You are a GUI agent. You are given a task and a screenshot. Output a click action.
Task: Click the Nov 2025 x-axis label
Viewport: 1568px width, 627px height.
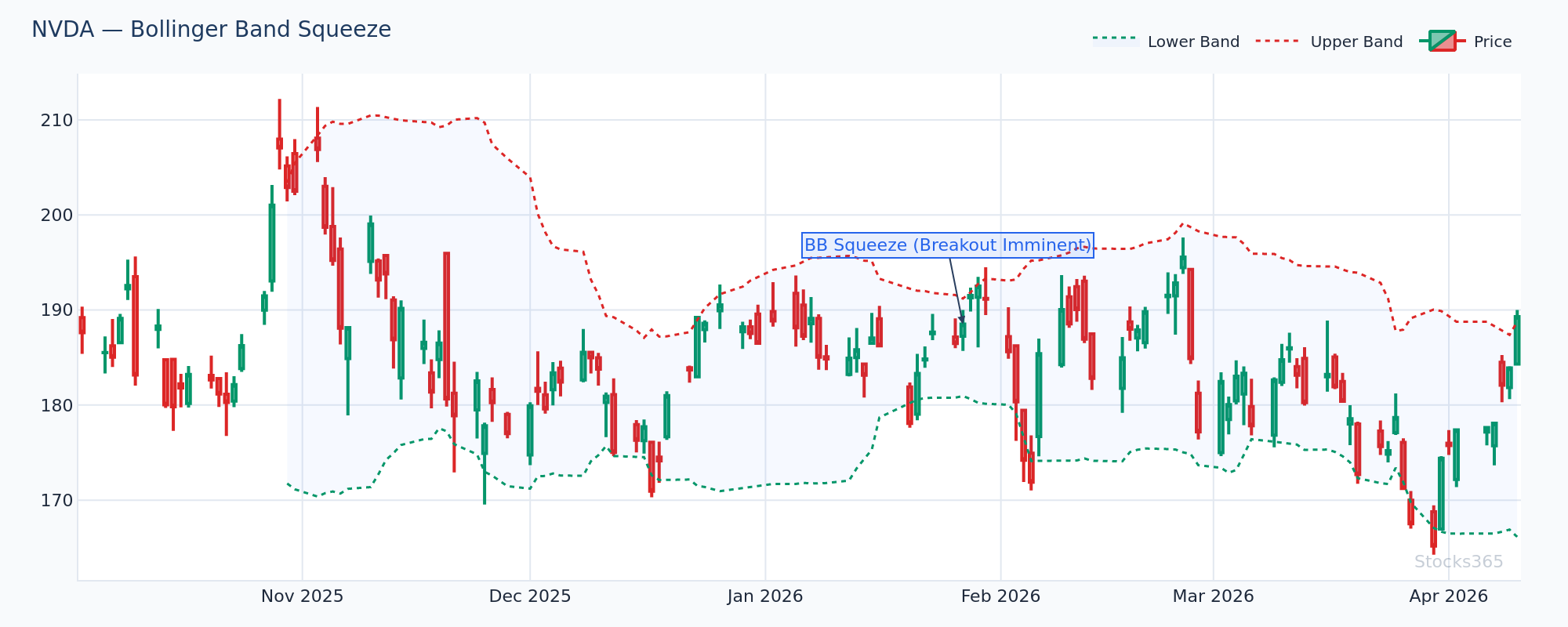click(302, 596)
